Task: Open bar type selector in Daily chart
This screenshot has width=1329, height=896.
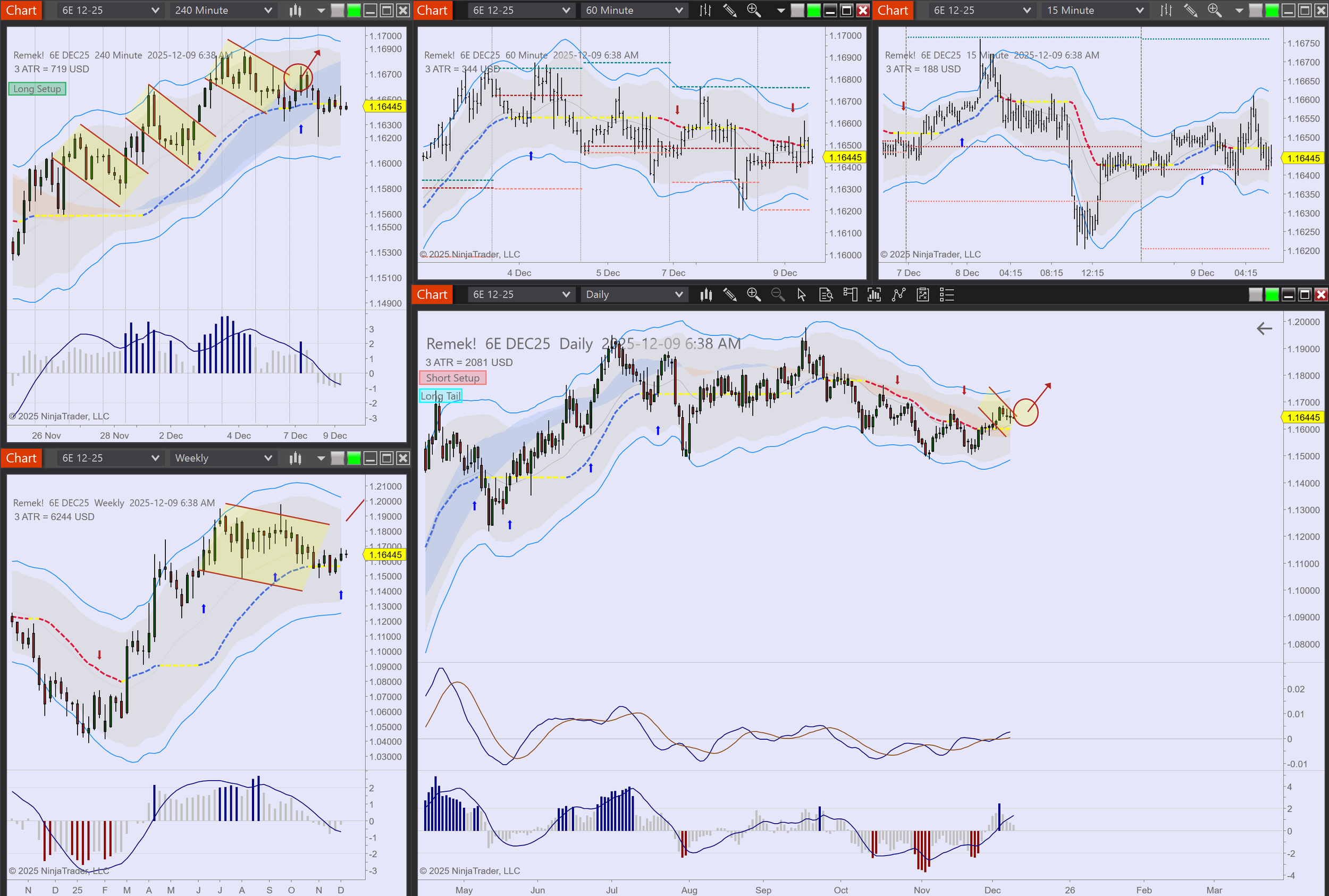Action: [x=706, y=294]
